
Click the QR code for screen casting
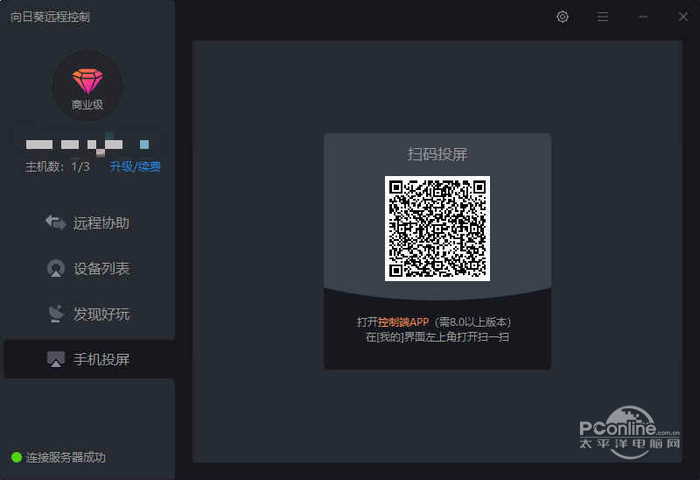[x=438, y=229]
